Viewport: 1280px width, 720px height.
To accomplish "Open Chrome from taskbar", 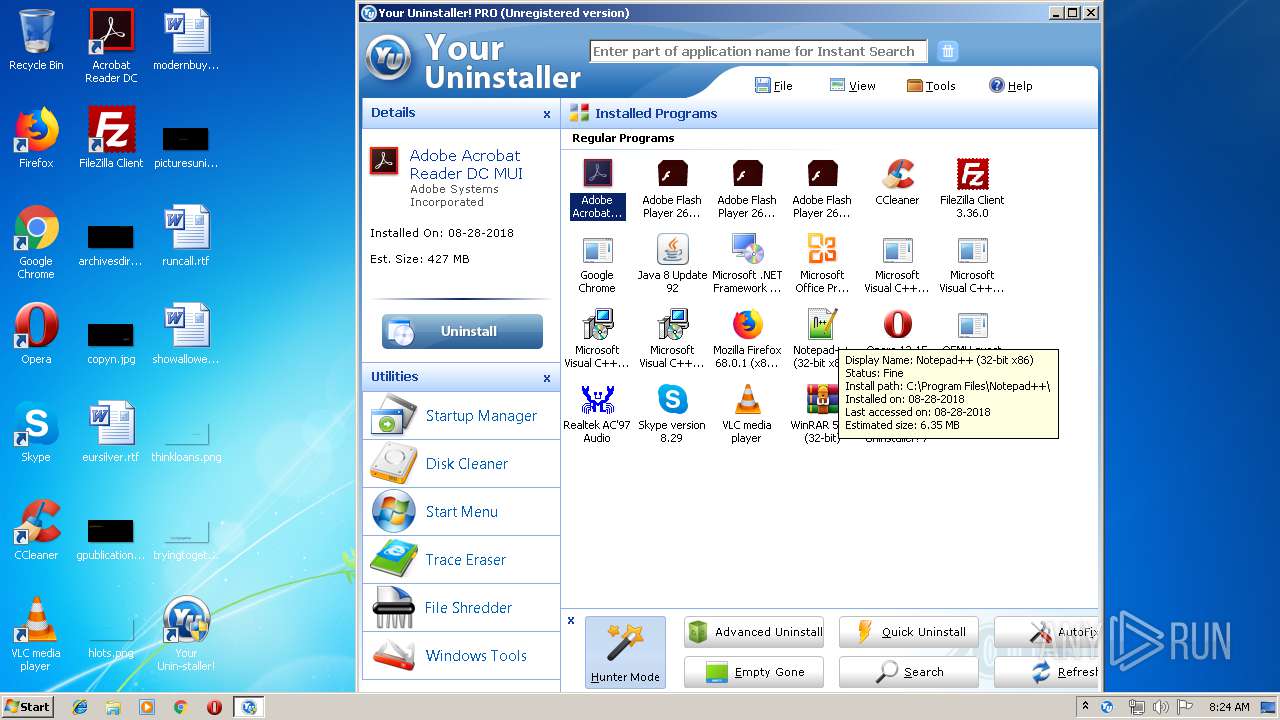I will [x=180, y=707].
